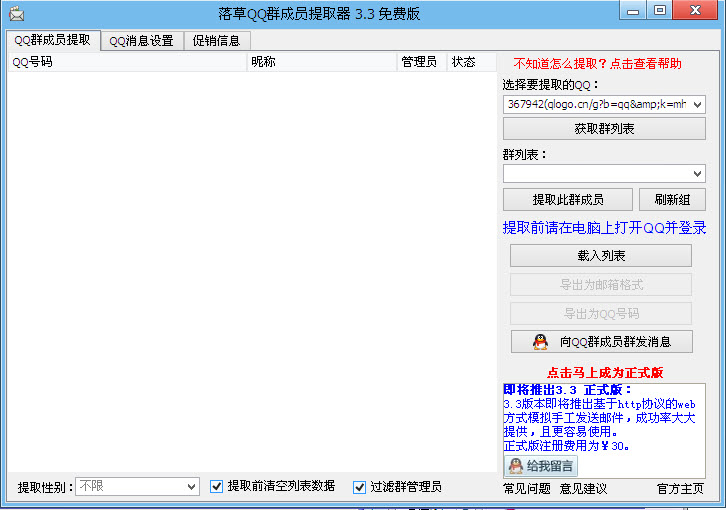Open the 提取性别 combo box
This screenshot has height=510, width=726.
pos(138,486)
